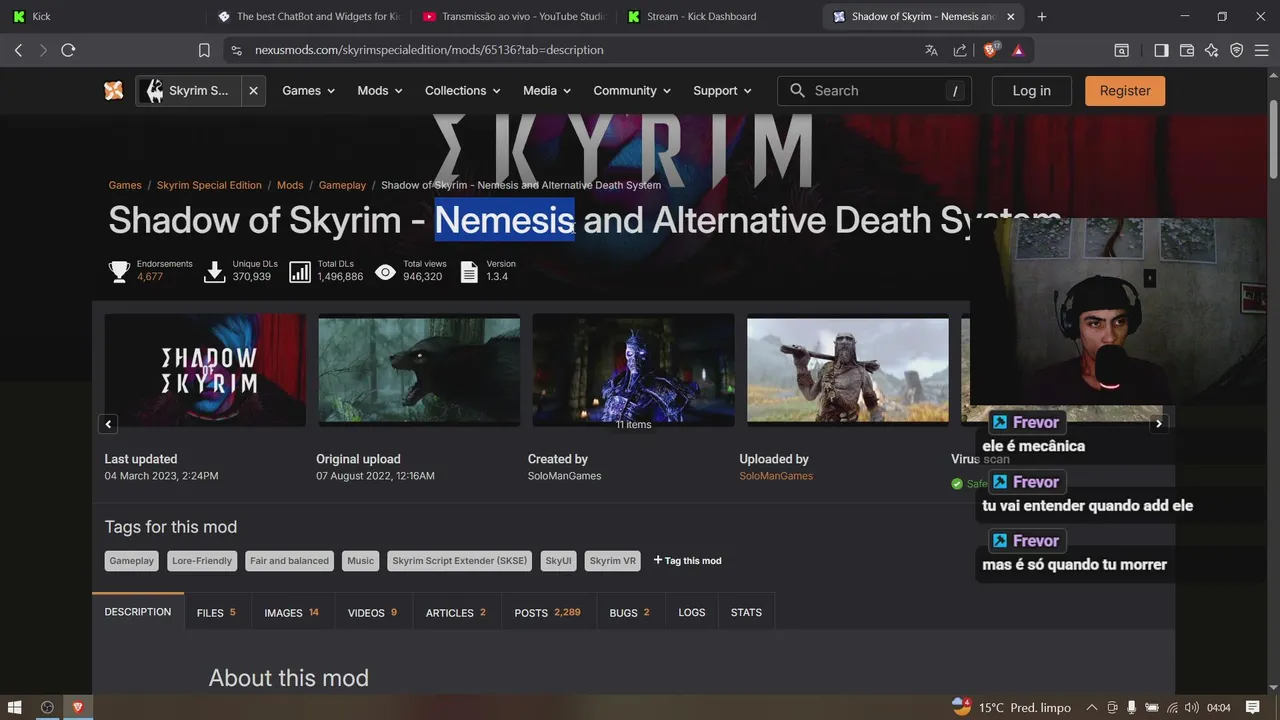Open the VIDEOS tab
This screenshot has width=1280, height=720.
[x=372, y=612]
